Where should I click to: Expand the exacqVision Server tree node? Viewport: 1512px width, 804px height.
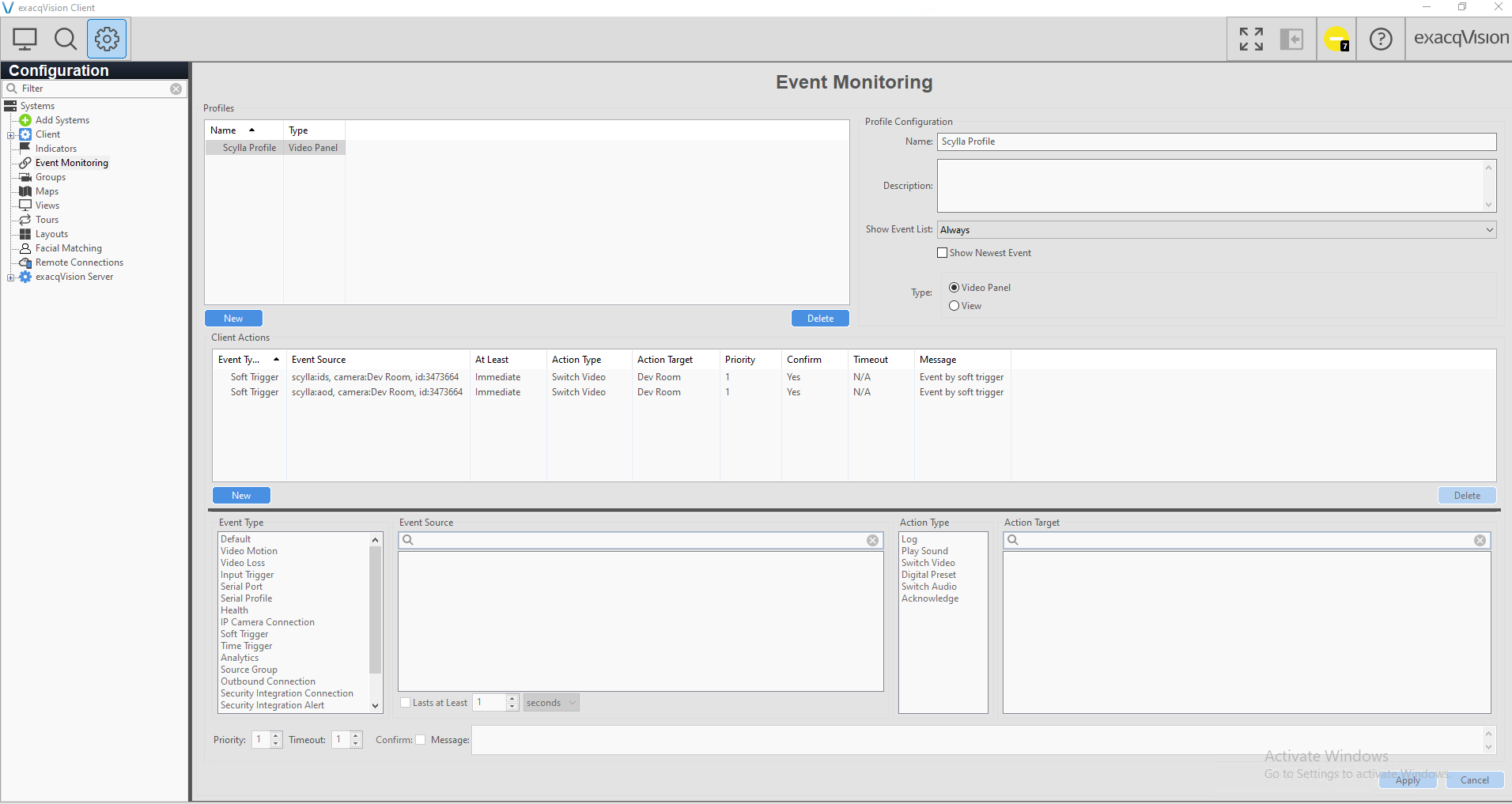[10, 277]
